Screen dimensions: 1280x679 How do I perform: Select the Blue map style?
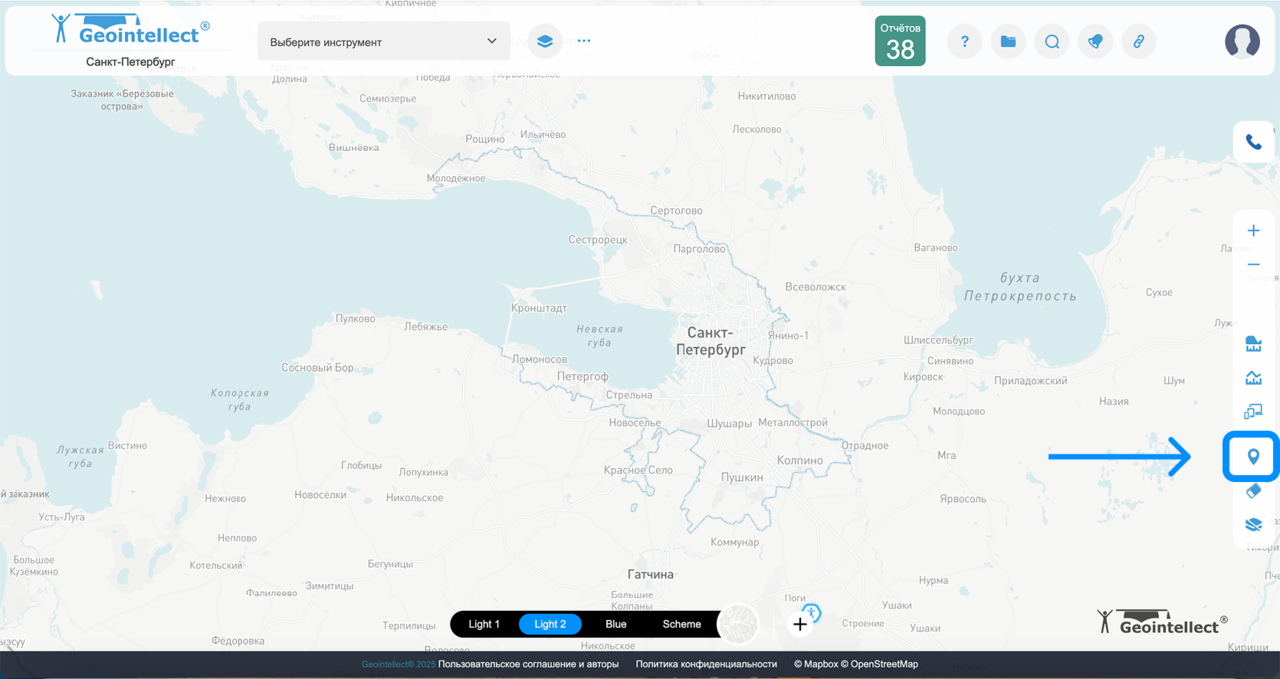(x=616, y=624)
